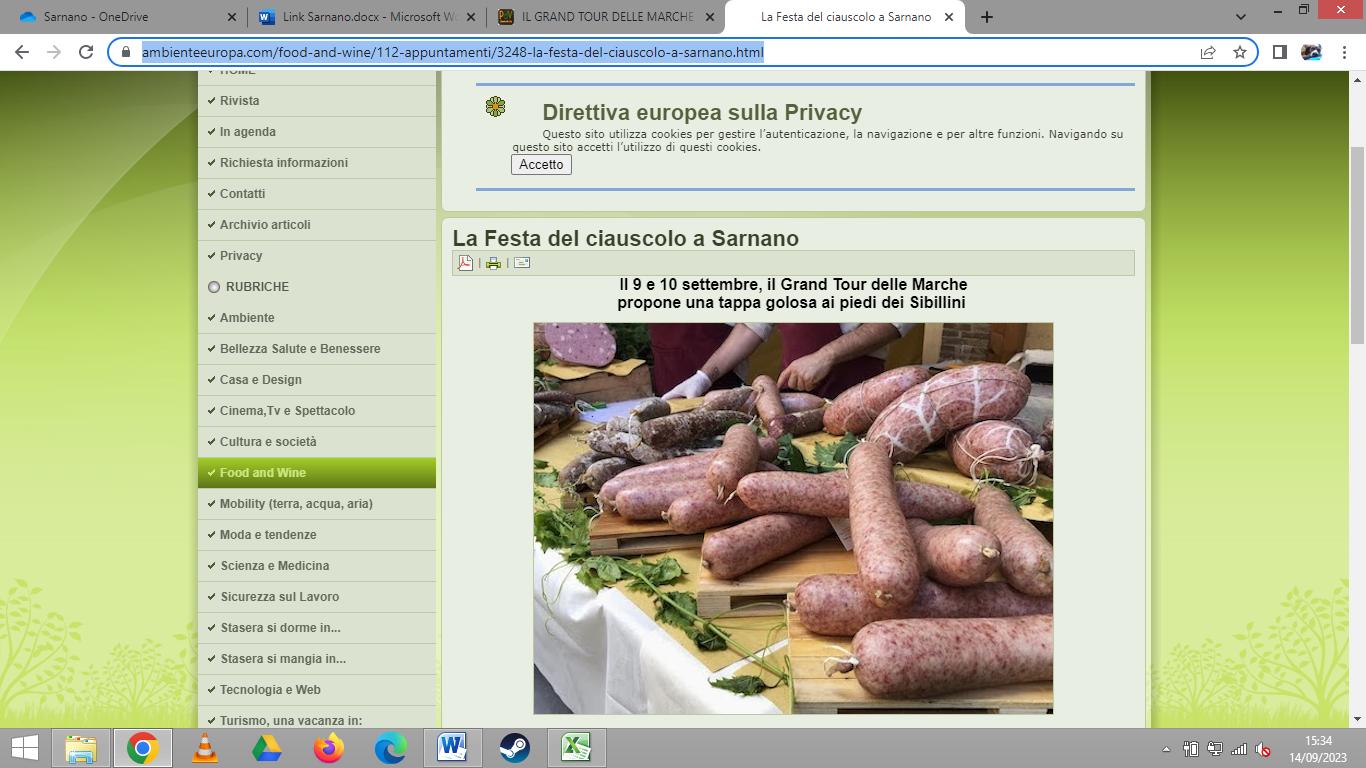Viewport: 1366px width, 768px height.
Task: Open the Chrome three-dot menu
Action: (x=1343, y=52)
